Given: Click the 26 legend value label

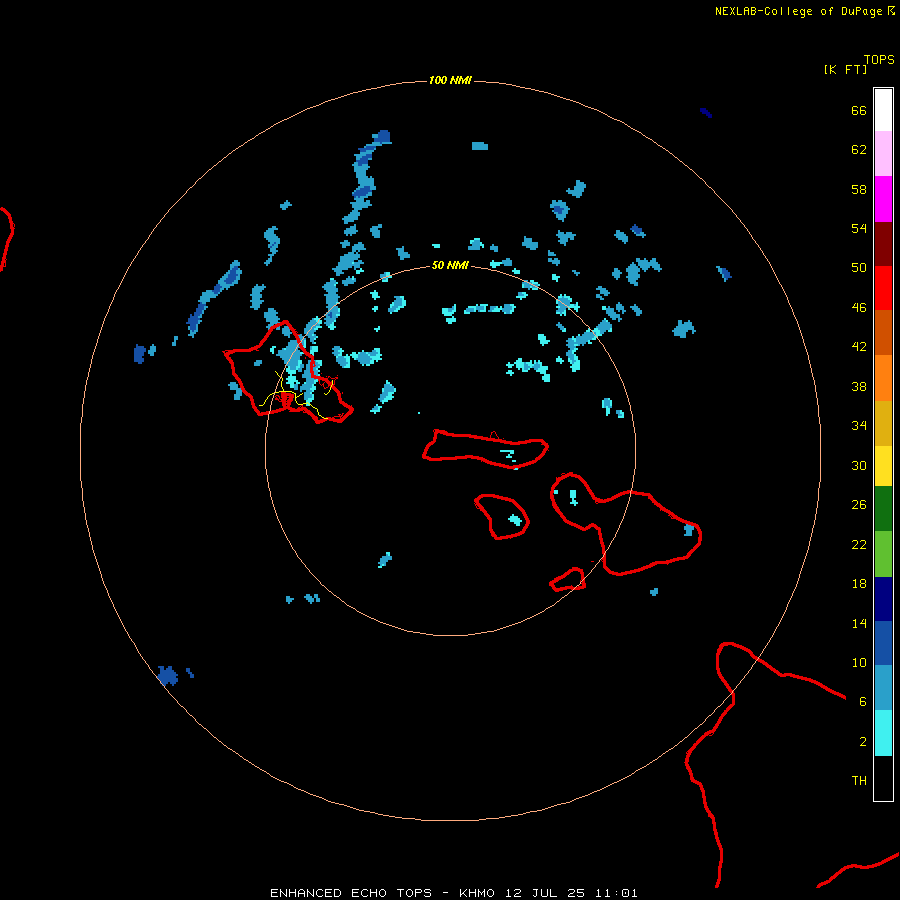Looking at the screenshot, I should pyautogui.click(x=859, y=505).
